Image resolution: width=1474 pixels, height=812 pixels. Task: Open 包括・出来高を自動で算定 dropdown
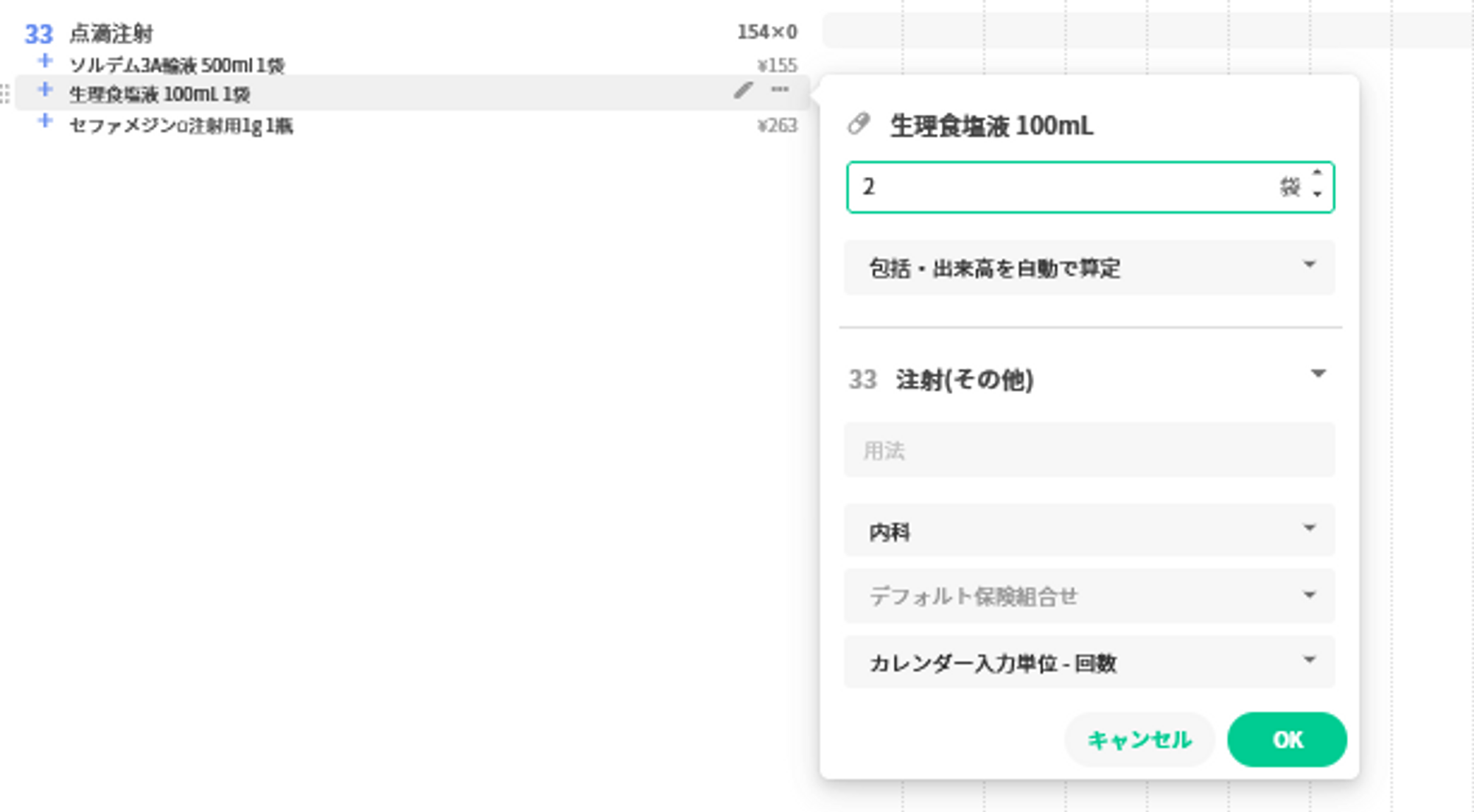pyautogui.click(x=1089, y=267)
